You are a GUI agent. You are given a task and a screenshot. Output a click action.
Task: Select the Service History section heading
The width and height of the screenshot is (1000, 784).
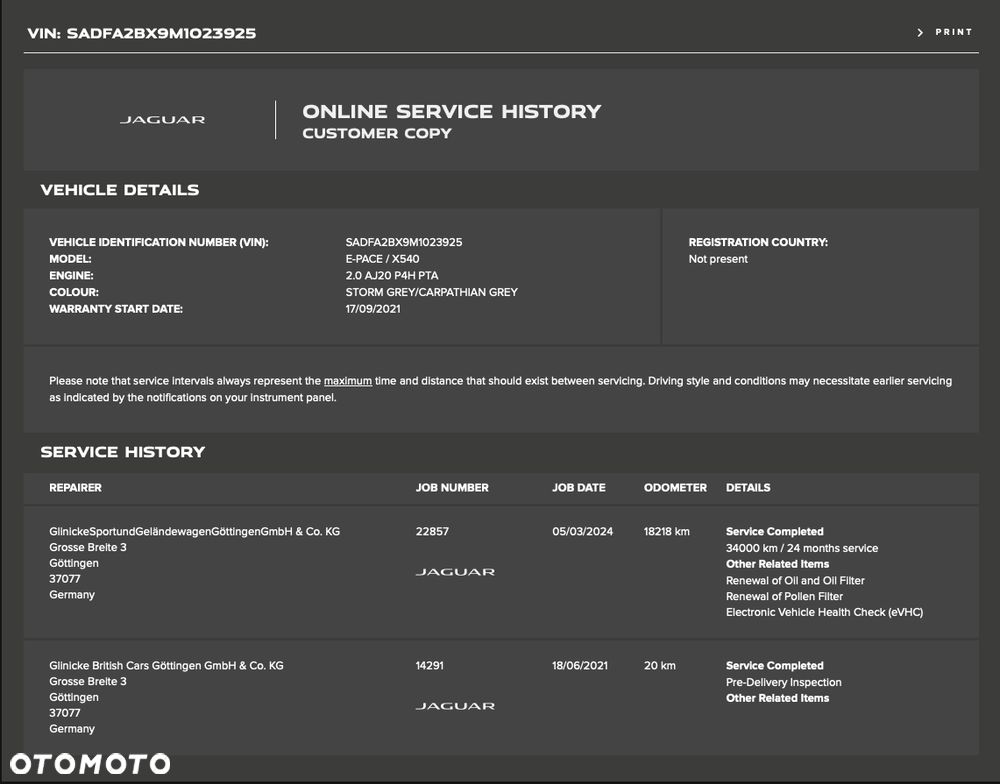pos(123,452)
